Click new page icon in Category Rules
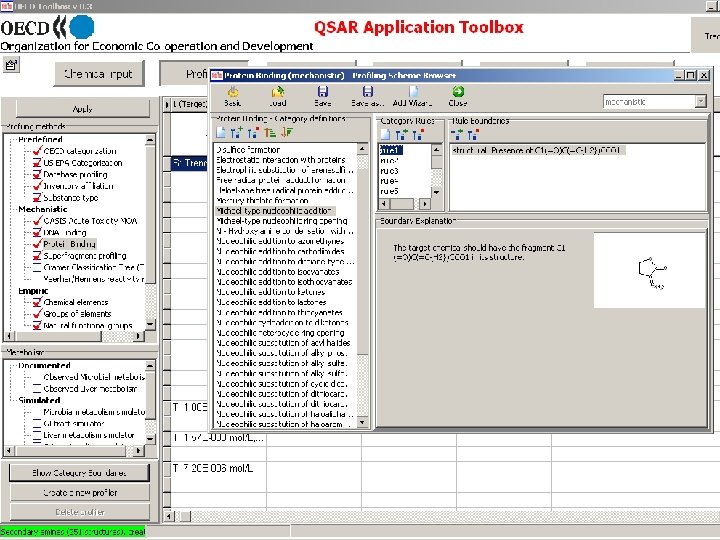Image resolution: width=720 pixels, height=540 pixels. (x=385, y=135)
